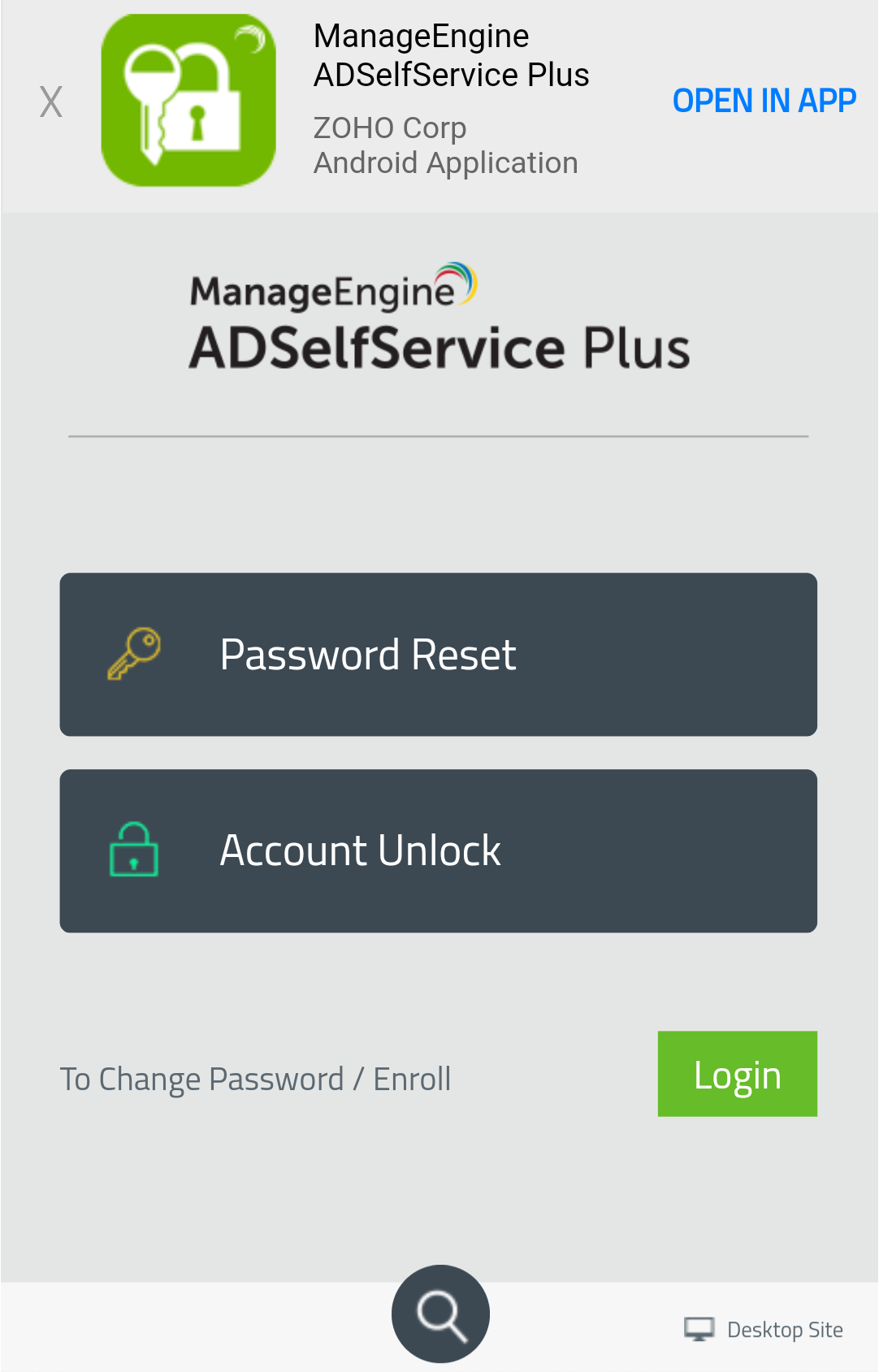Open the search magnifier at the bottom

pyautogui.click(x=439, y=1314)
